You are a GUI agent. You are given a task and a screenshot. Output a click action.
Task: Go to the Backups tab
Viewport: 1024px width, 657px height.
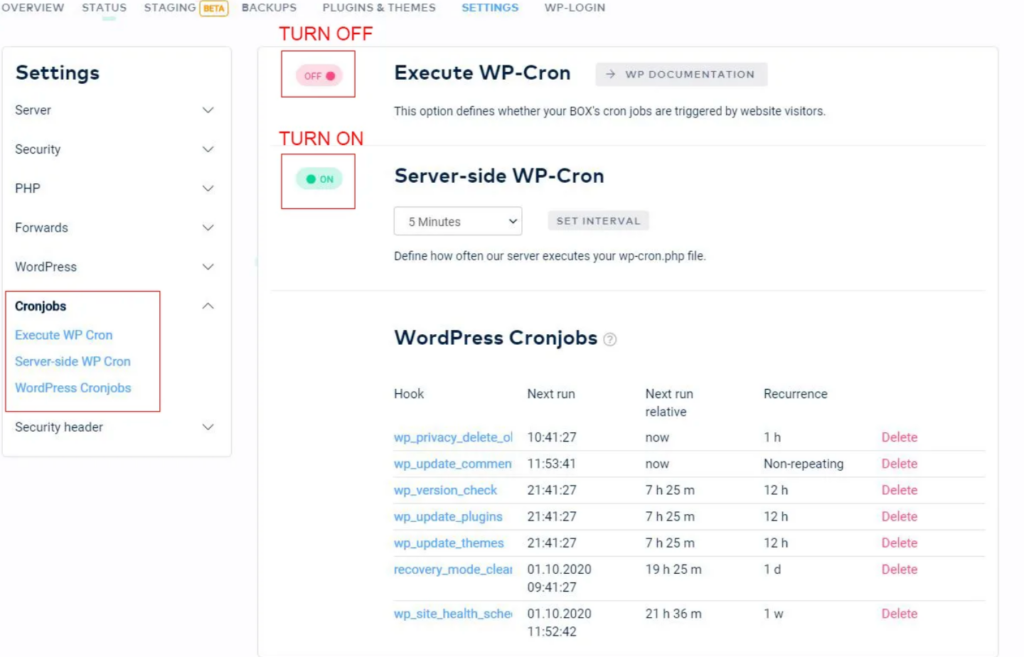[269, 7]
